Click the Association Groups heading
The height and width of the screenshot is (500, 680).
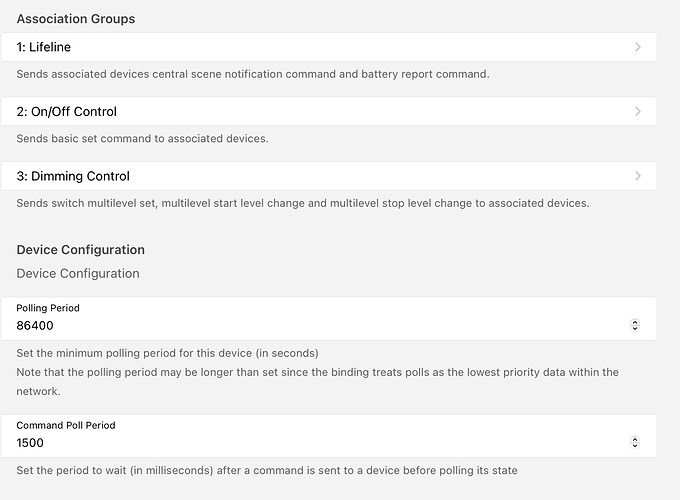pos(76,19)
